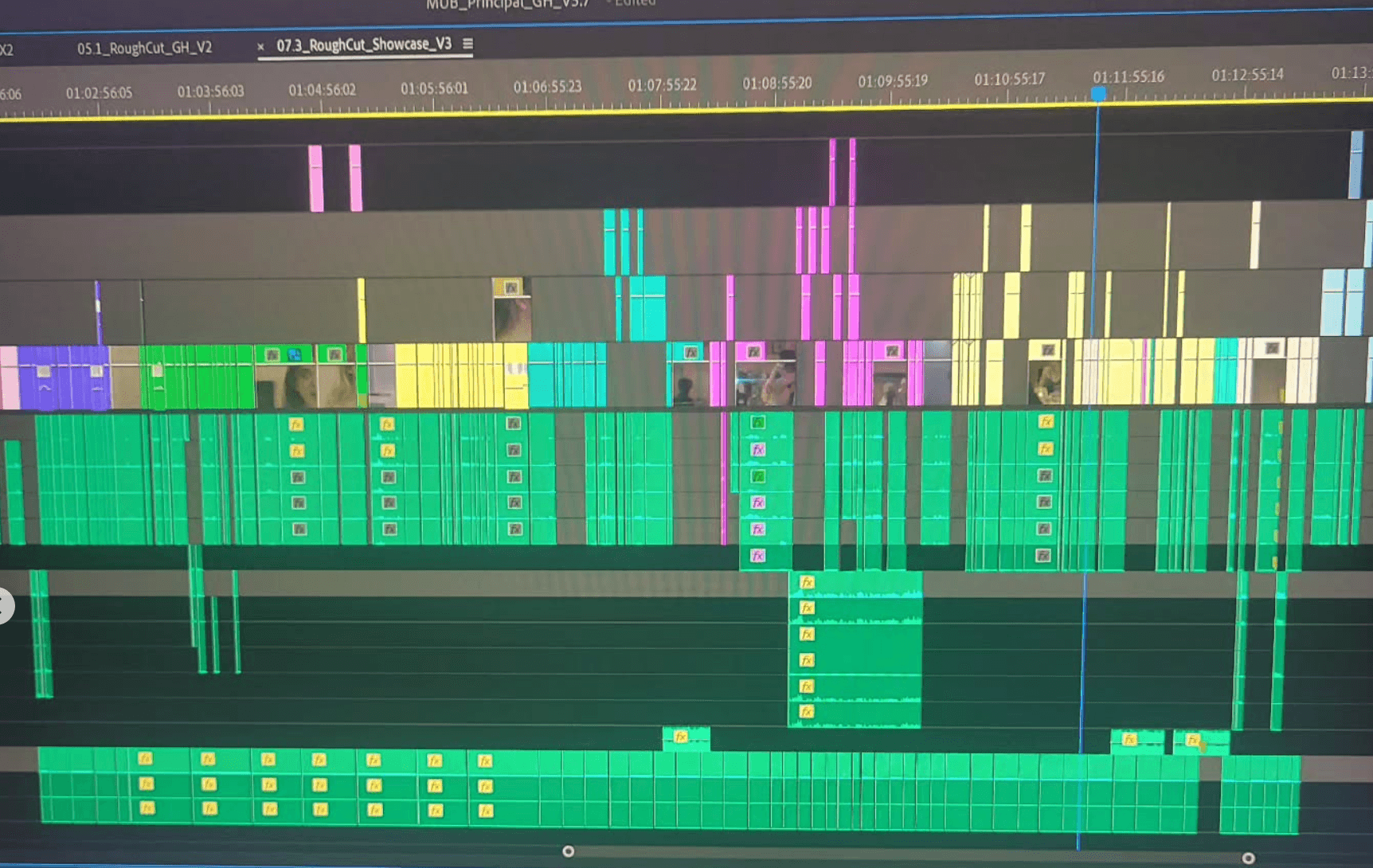Grab right zoom handle of bottom scrollbar

click(1248, 858)
